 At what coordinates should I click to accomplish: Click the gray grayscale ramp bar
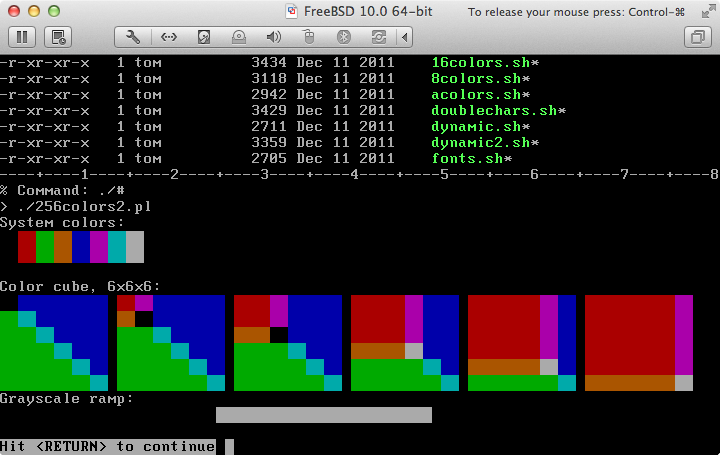tap(323, 415)
